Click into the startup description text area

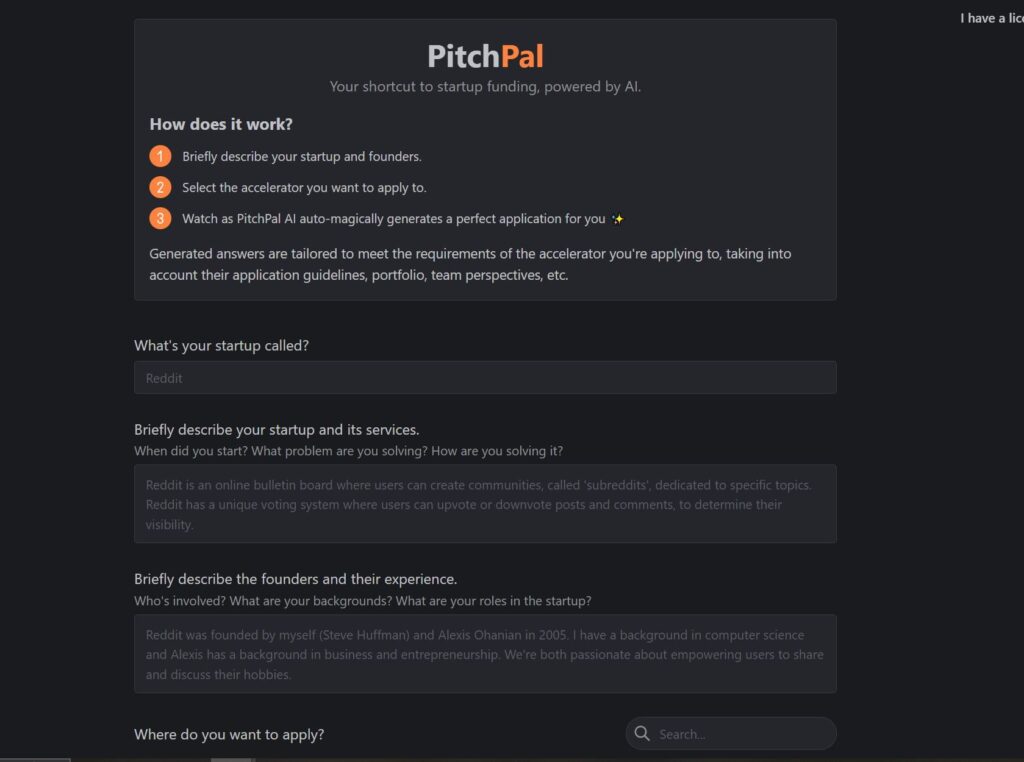485,504
